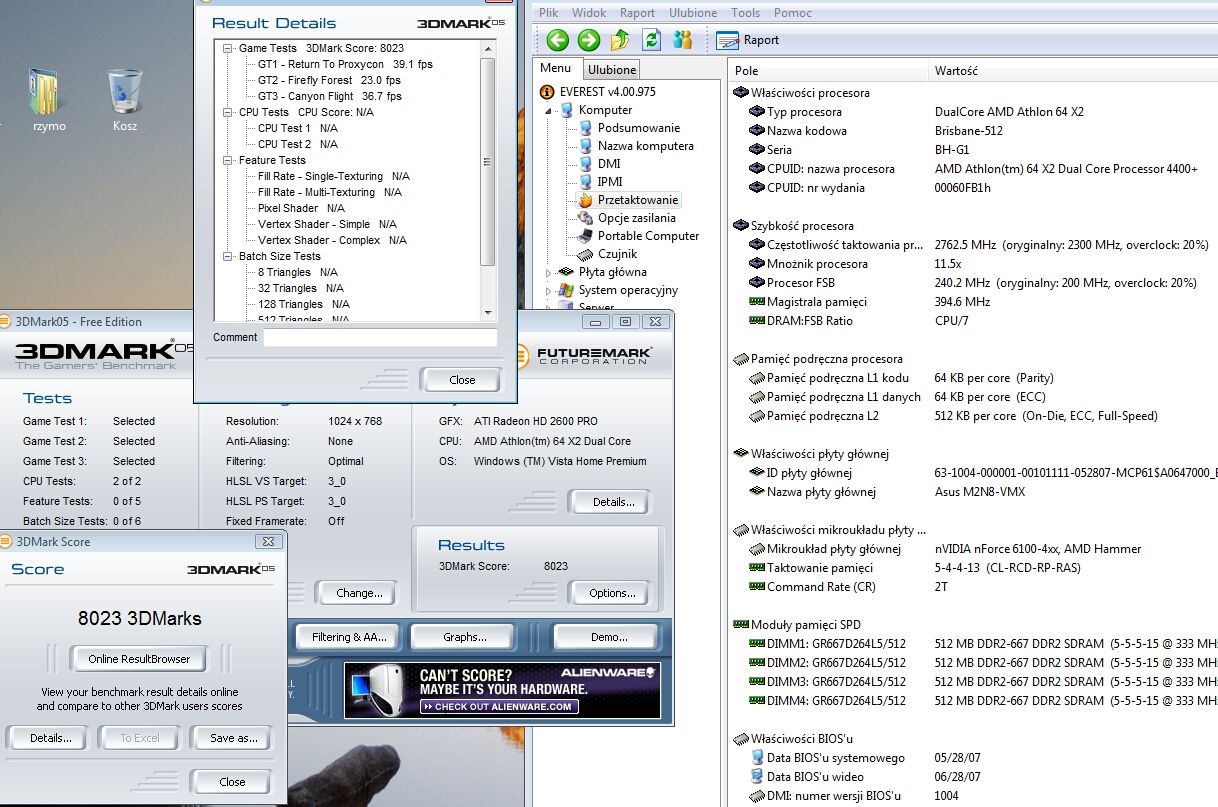Open the Kosz recycle bin on desktop
Screen dimensions: 1218x807
click(125, 99)
